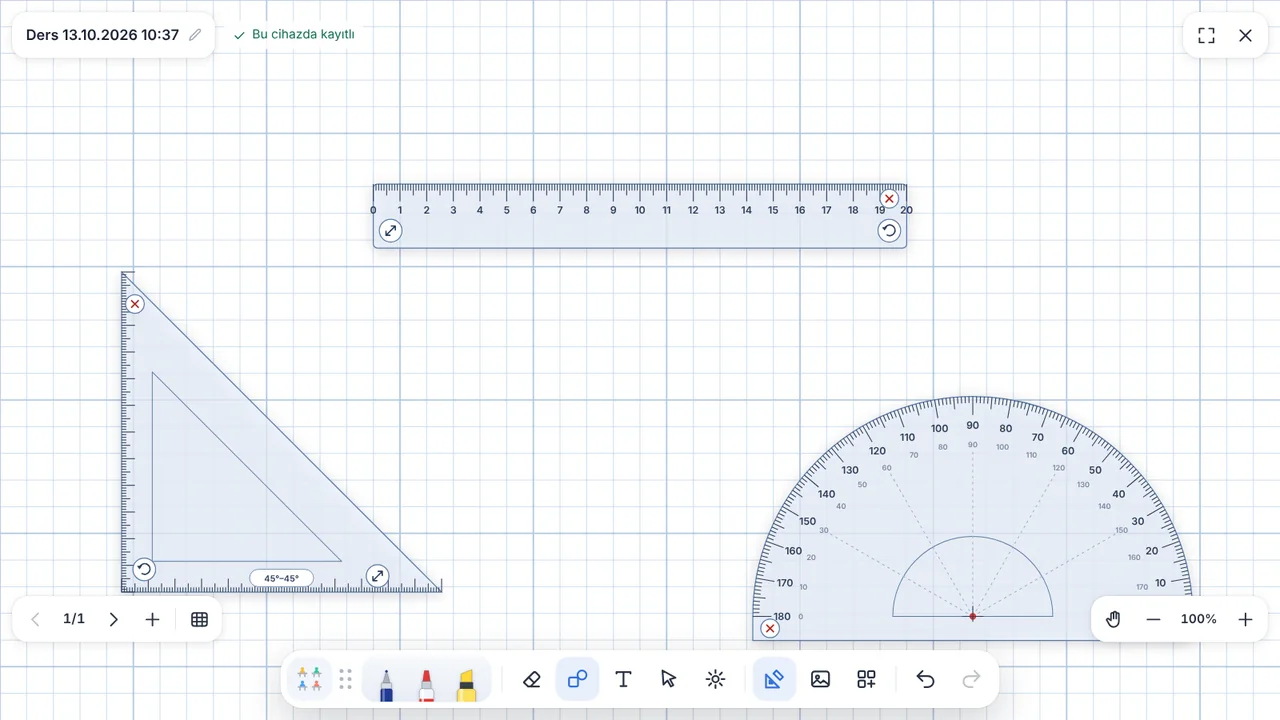Viewport: 1280px width, 720px height.
Task: Open the insert image tool
Action: click(820, 680)
